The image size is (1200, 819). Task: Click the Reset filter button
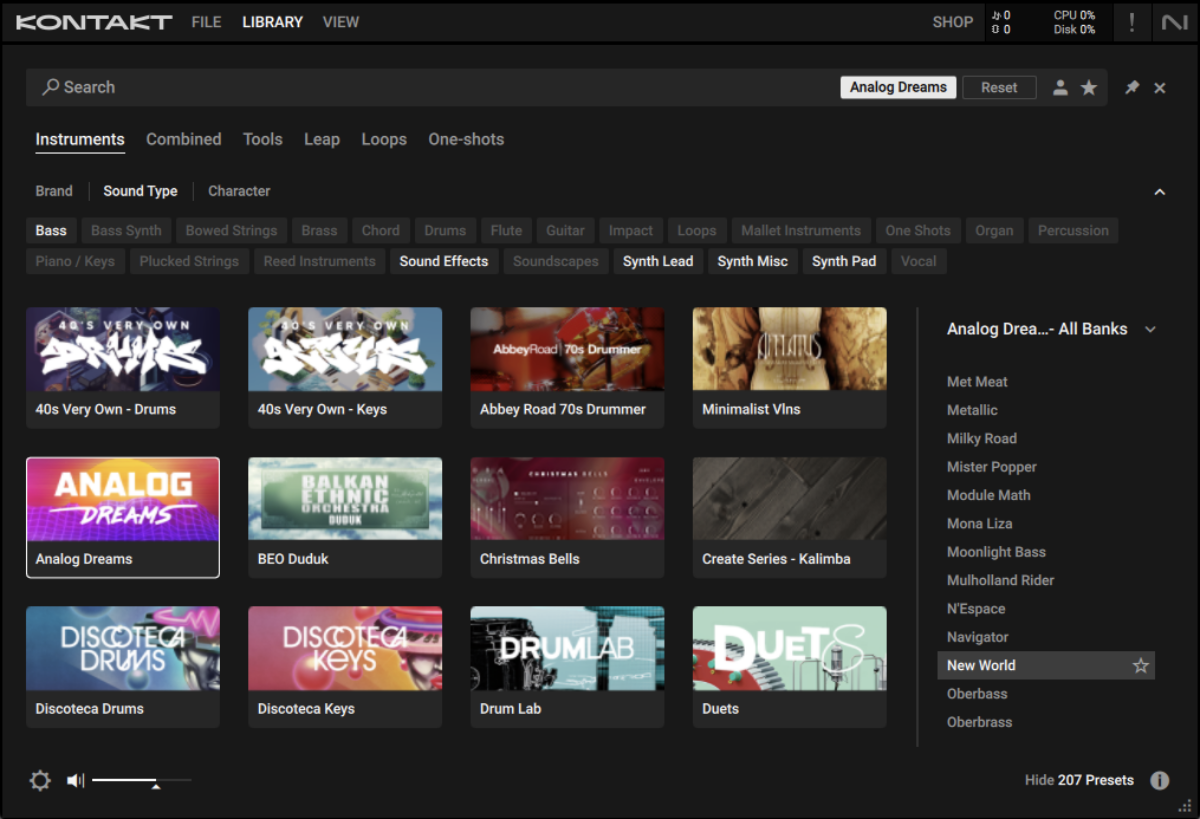(x=999, y=87)
